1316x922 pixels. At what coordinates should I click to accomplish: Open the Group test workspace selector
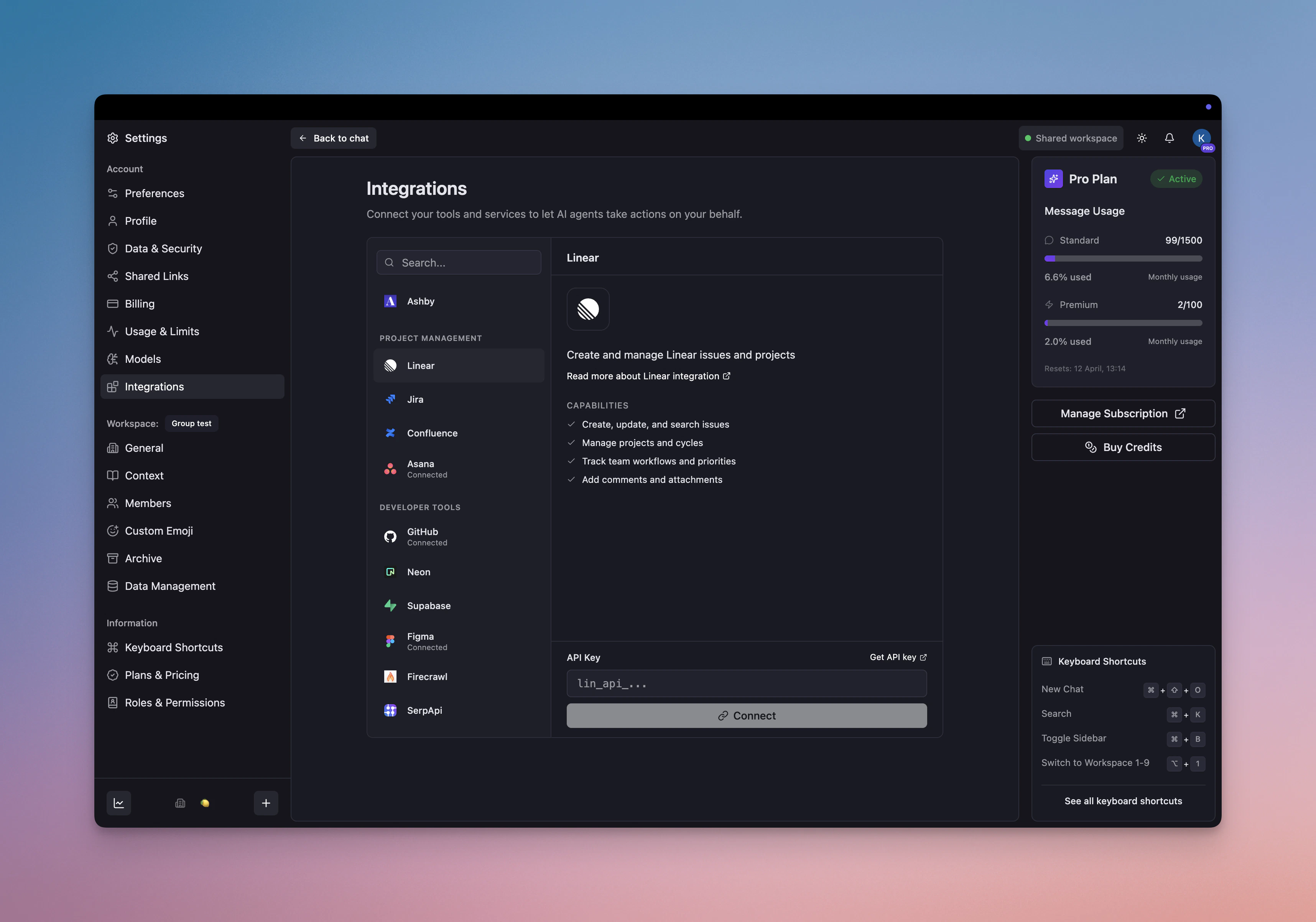(x=191, y=423)
